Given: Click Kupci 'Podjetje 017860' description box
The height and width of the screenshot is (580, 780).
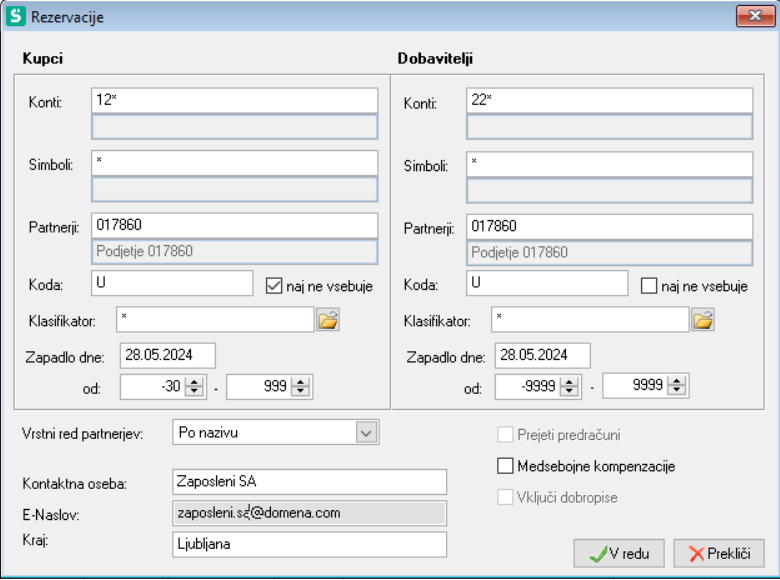Looking at the screenshot, I should point(234,251).
